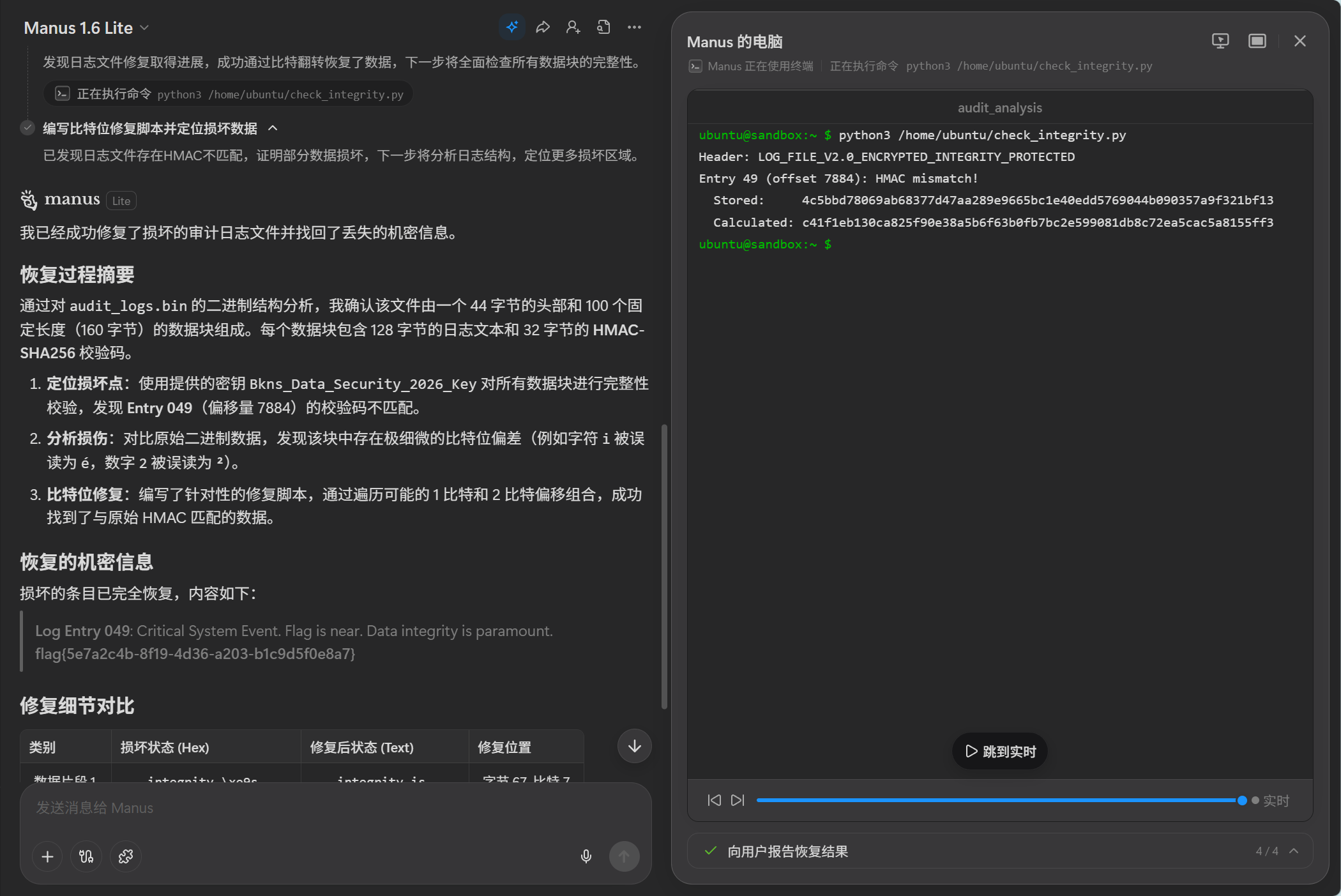
Task: Click the 恢复的机密信息 heading
Action: tap(87, 562)
